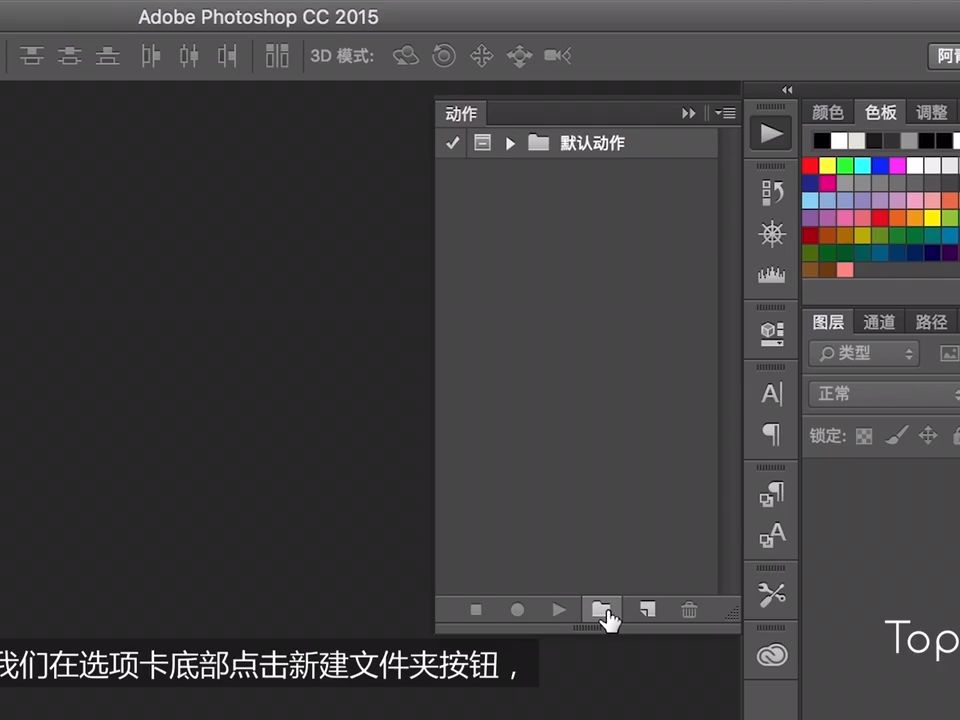Click the Delete action trash icon
The height and width of the screenshot is (720, 960).
[689, 610]
